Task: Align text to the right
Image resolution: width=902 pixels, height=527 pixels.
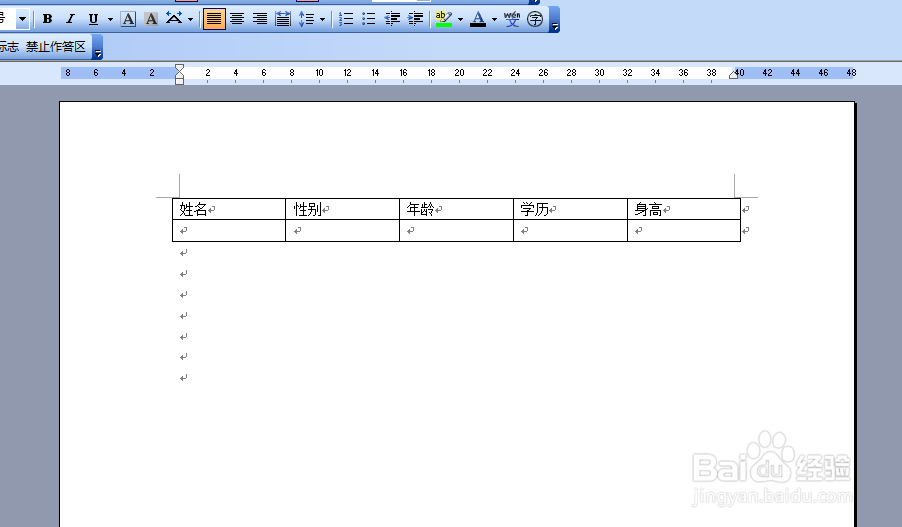Action: click(x=260, y=19)
